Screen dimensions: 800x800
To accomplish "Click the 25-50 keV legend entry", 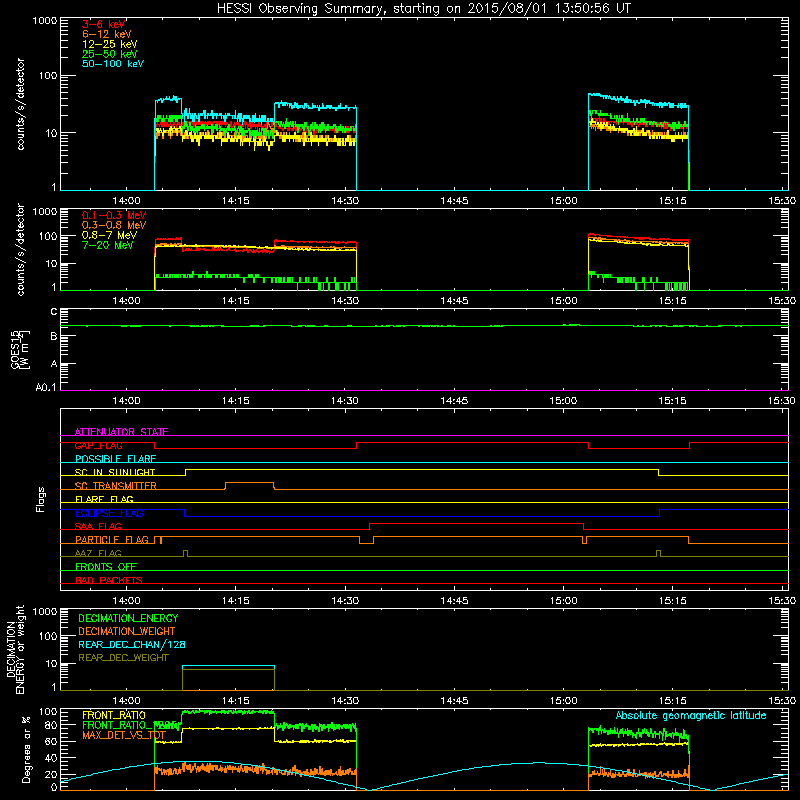I will tap(110, 54).
